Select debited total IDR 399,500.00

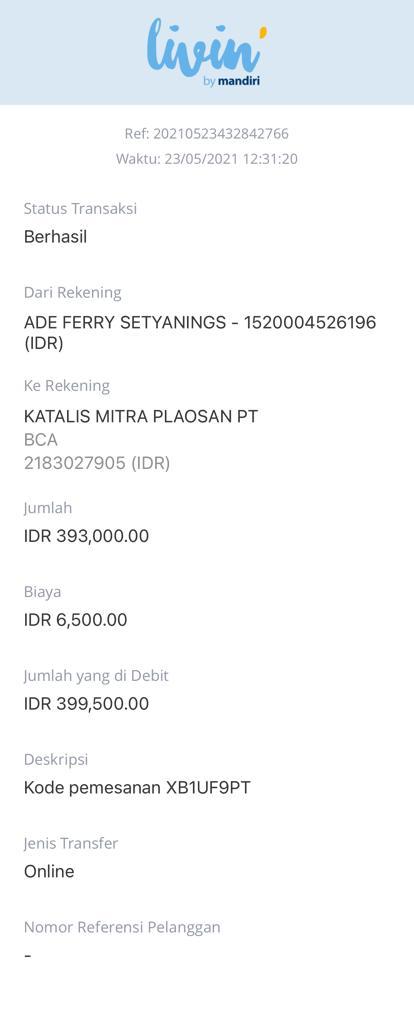pos(86,704)
